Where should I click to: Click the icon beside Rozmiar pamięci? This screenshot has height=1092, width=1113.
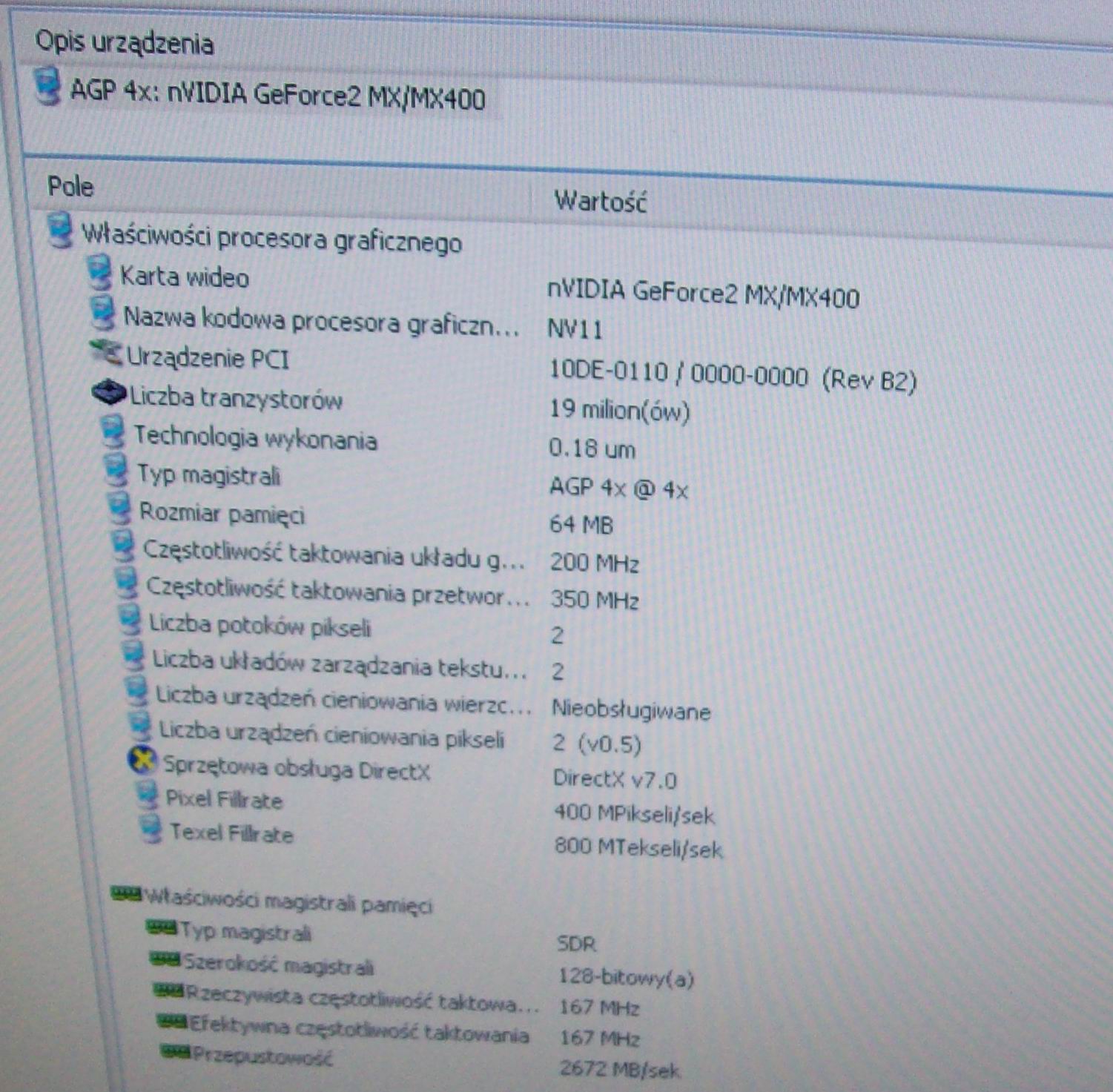pos(119,509)
